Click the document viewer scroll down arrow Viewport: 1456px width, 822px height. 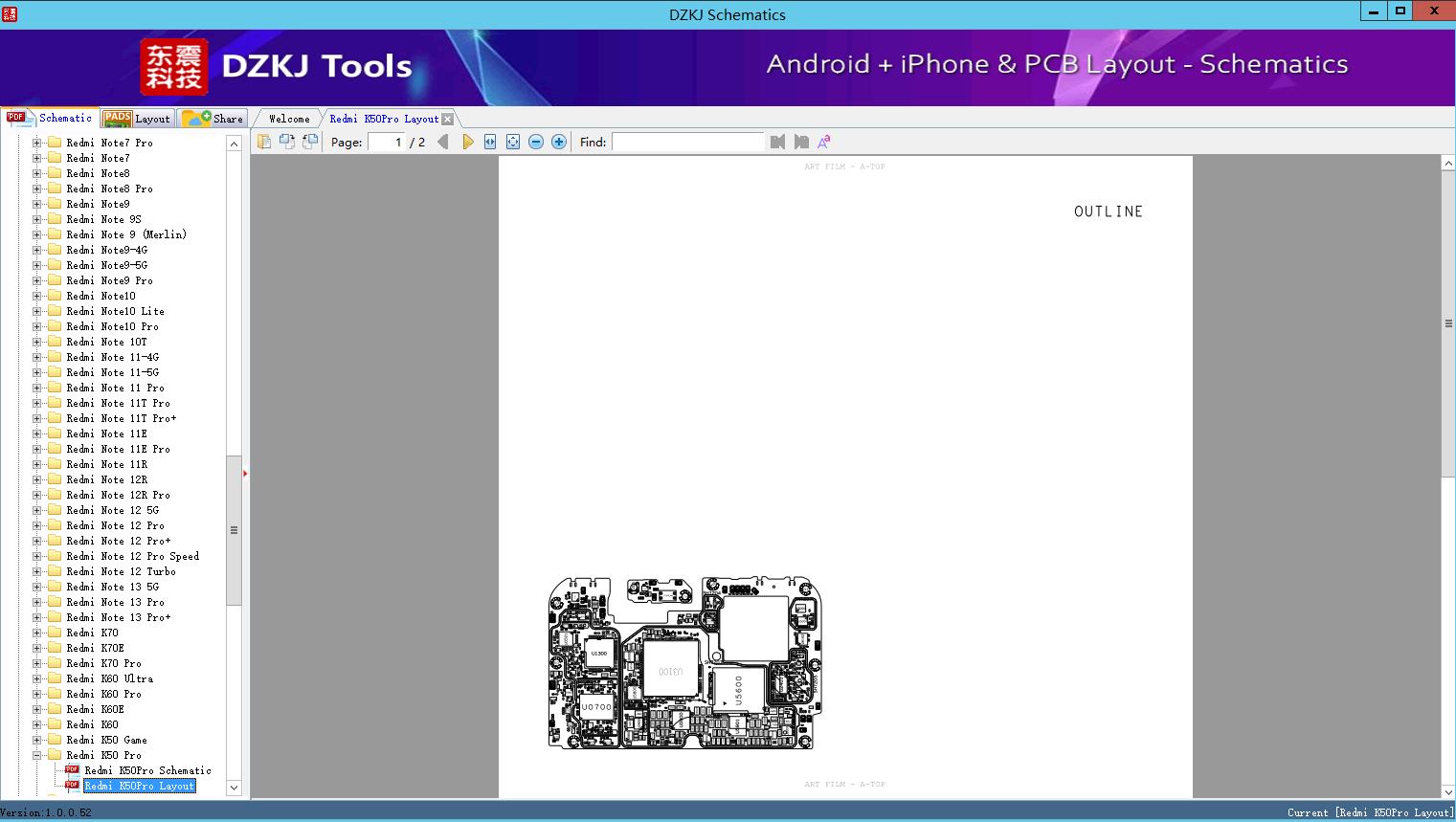(x=1448, y=791)
